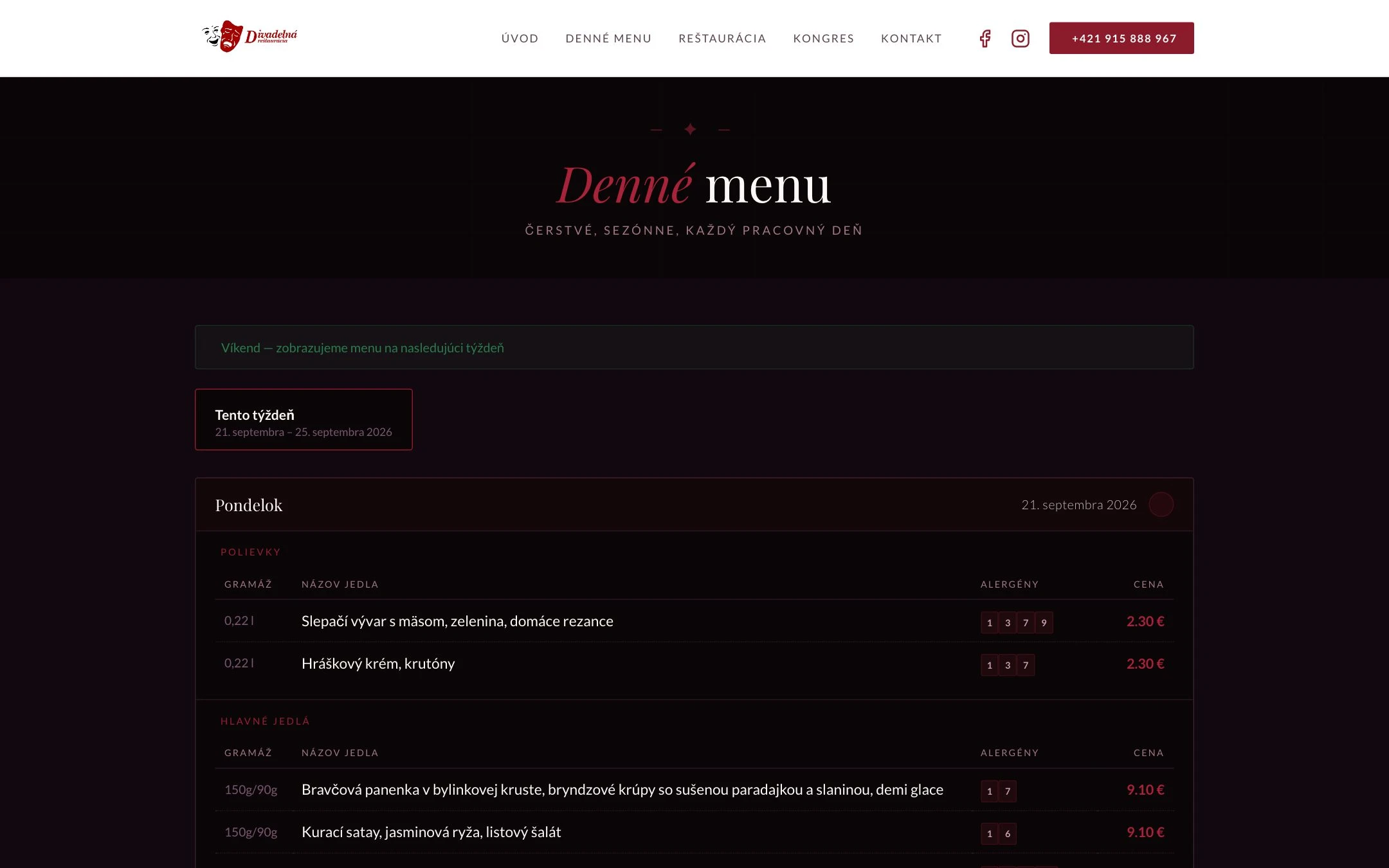Screen dimensions: 1389x868
Task: Click the Hlavné jedlá section heading
Action: point(265,721)
